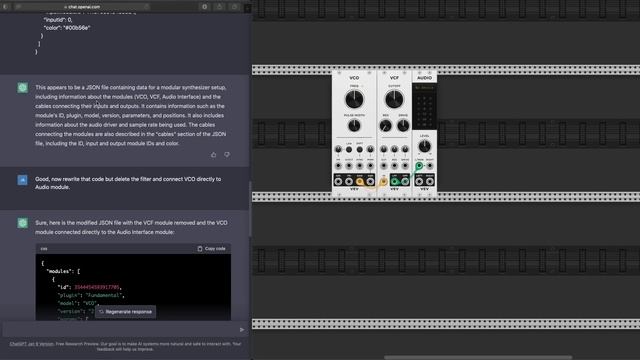Click the RIGHT output jack on Audio

tap(430, 181)
